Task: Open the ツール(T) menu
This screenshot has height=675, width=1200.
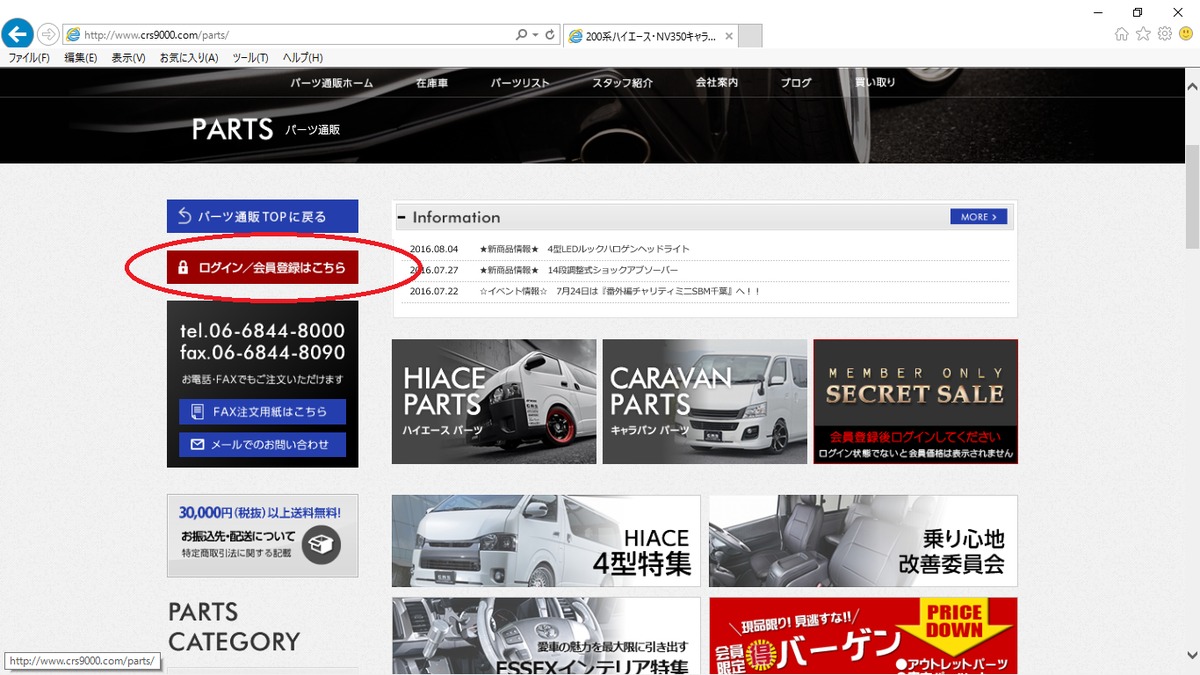Action: (250, 58)
